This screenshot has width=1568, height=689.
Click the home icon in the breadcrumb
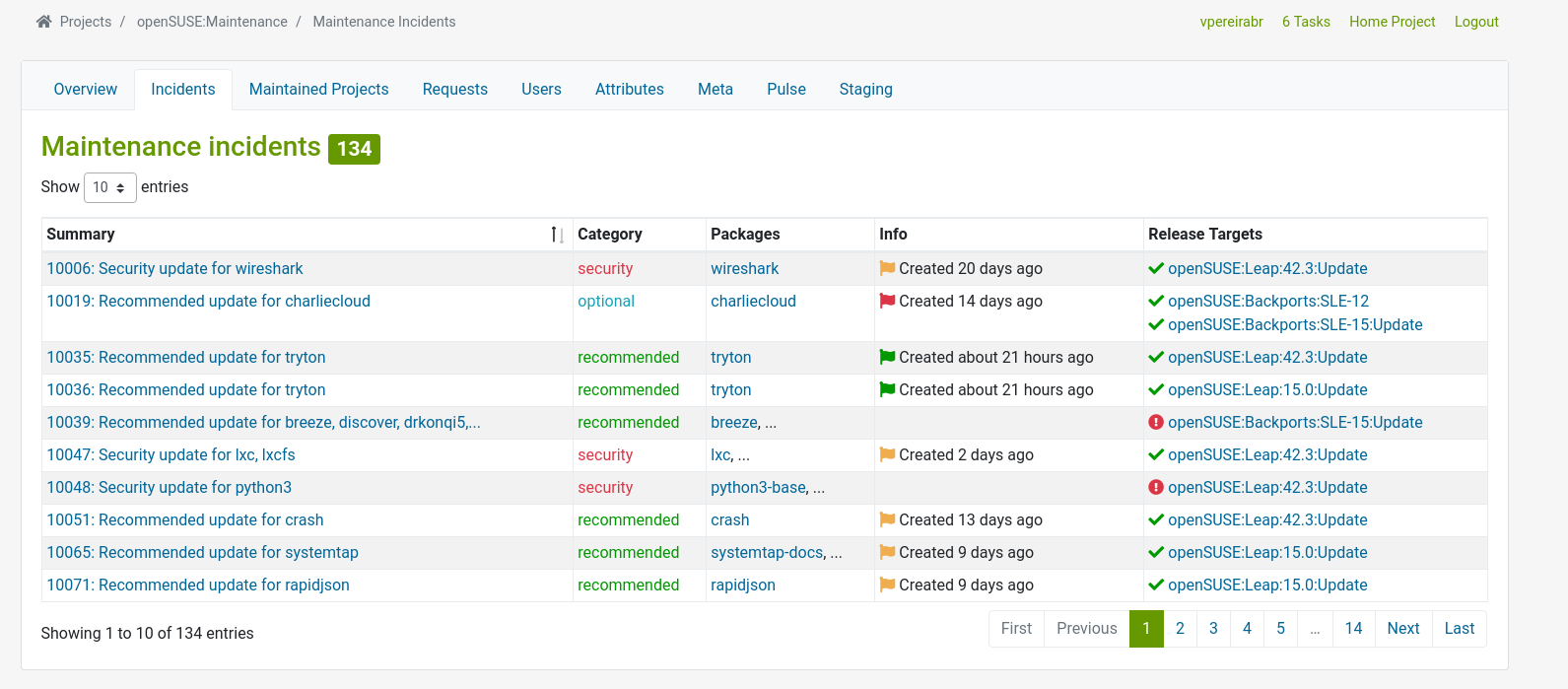click(43, 22)
